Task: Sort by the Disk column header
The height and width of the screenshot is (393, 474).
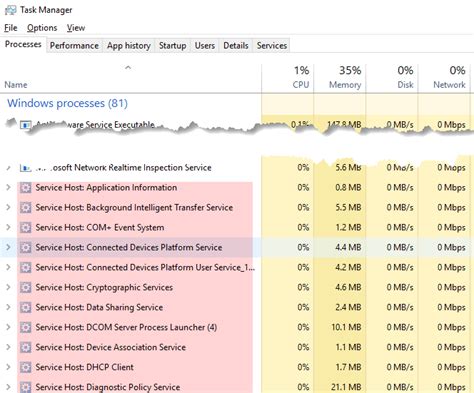Action: [x=392, y=78]
